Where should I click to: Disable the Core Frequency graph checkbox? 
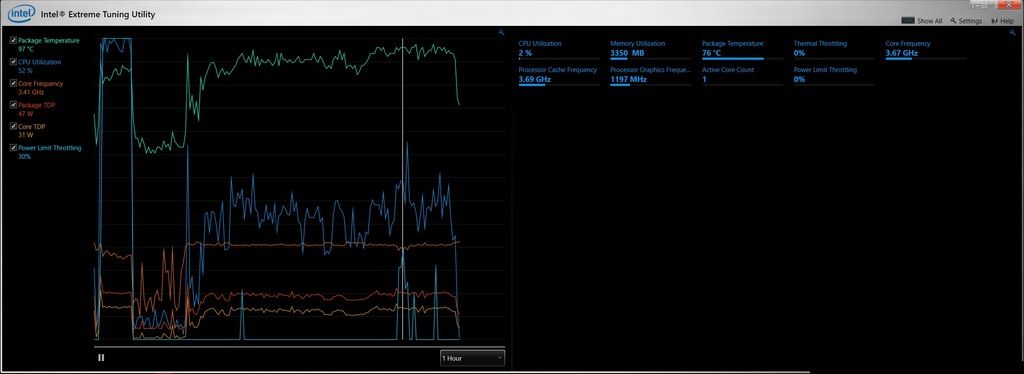[x=14, y=84]
